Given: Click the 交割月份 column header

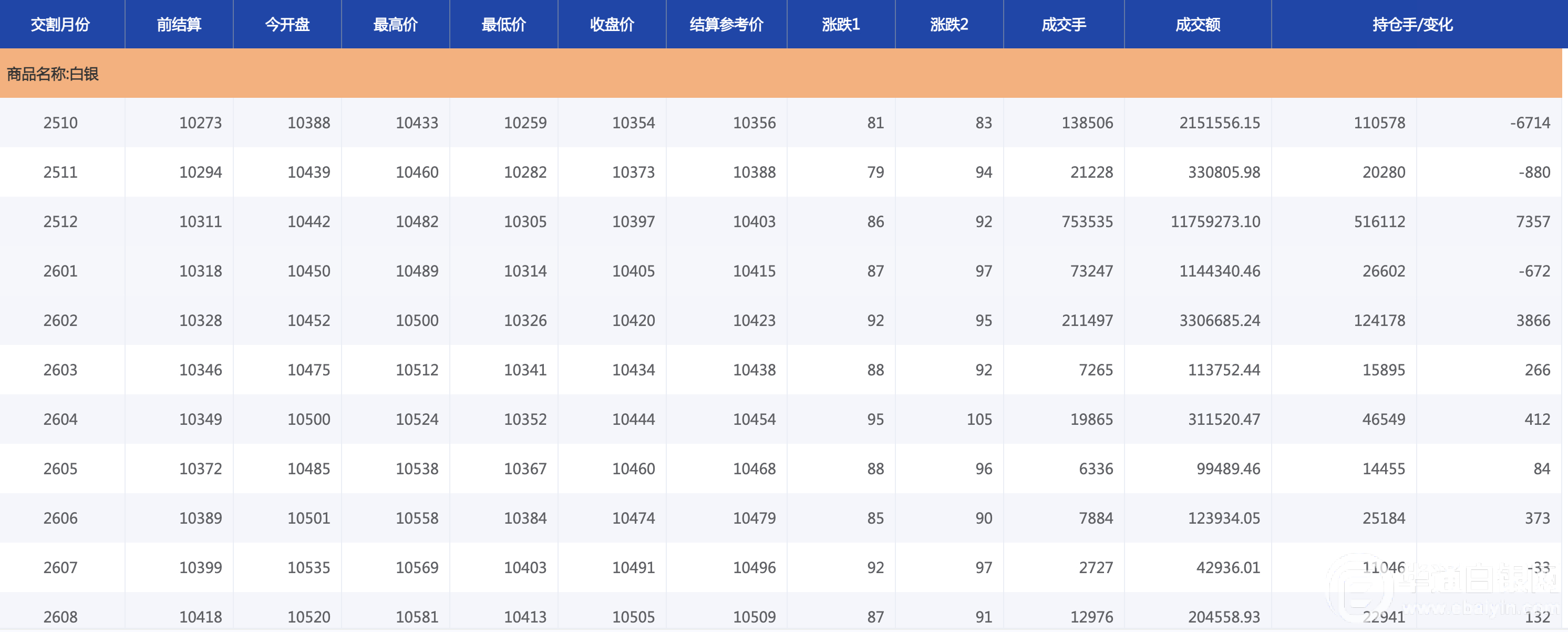Looking at the screenshot, I should [60, 24].
